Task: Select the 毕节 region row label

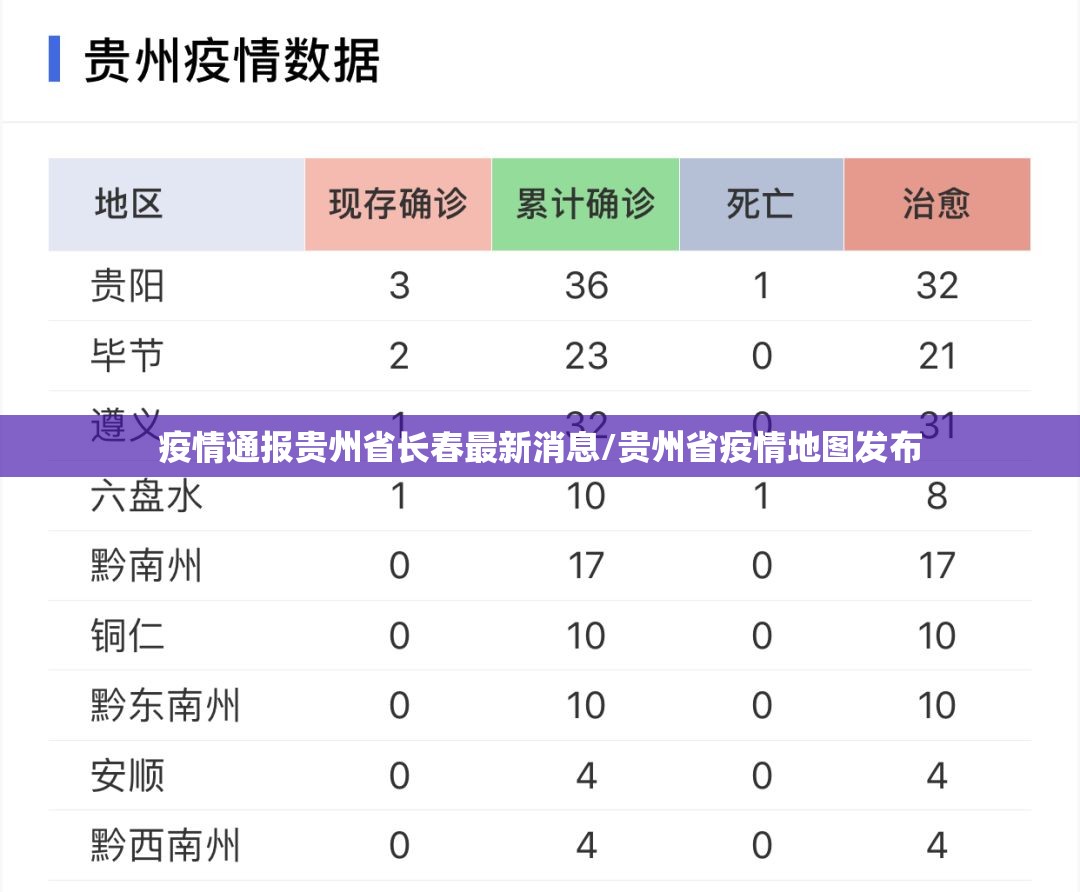Action: coord(127,356)
